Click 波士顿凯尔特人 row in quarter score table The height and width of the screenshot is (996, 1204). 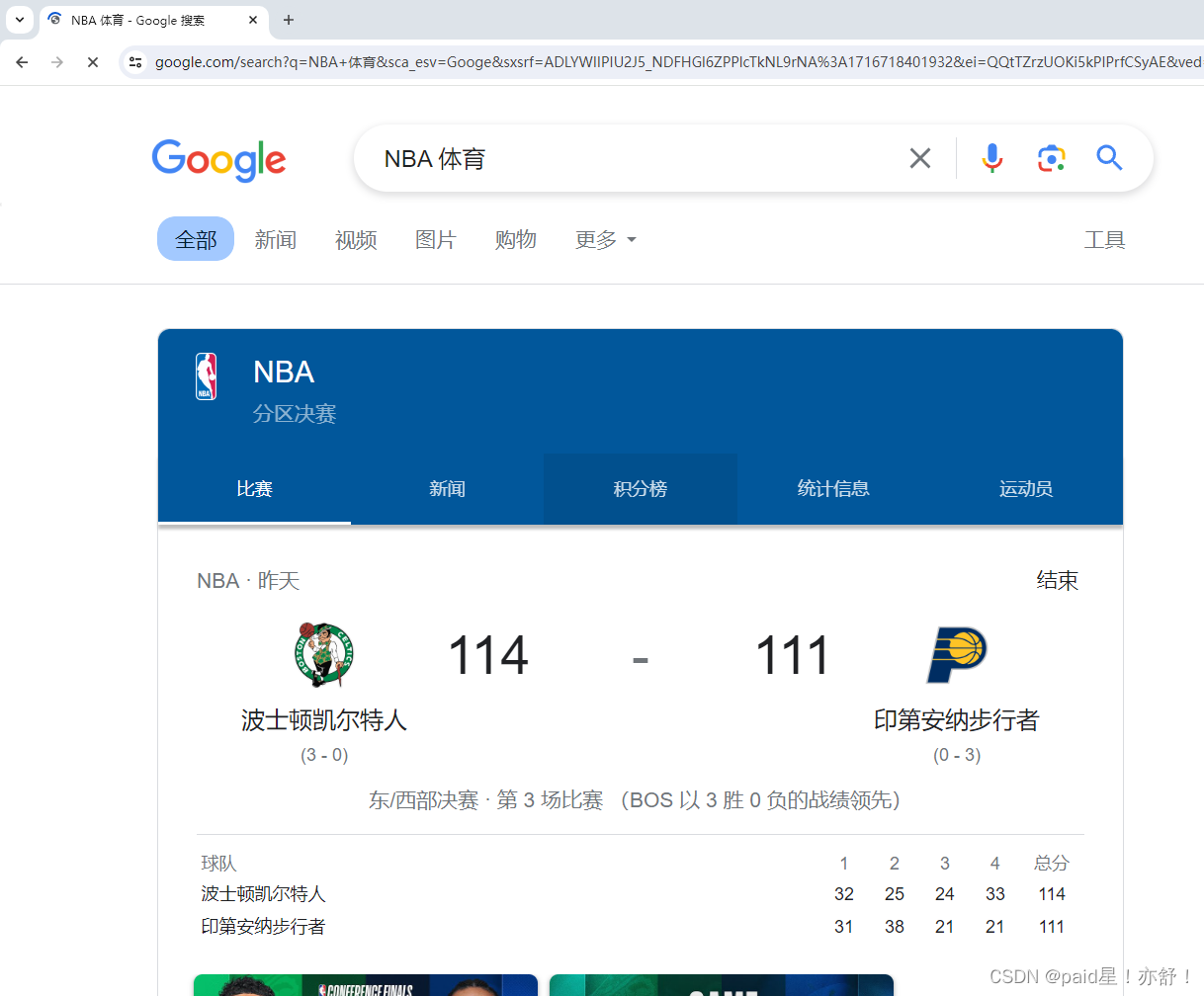(x=641, y=894)
